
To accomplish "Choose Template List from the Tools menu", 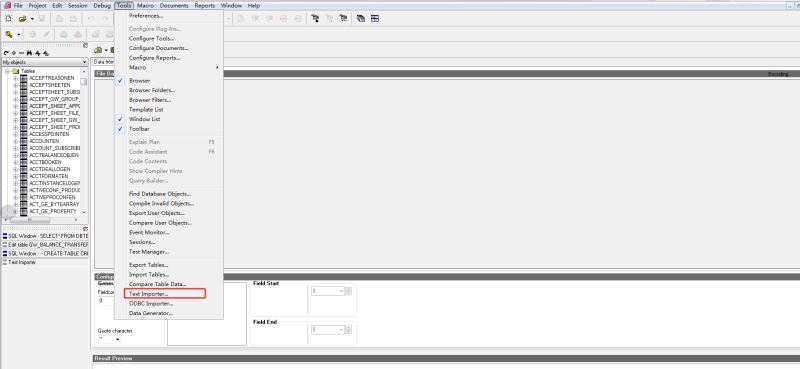I will tap(146, 110).
